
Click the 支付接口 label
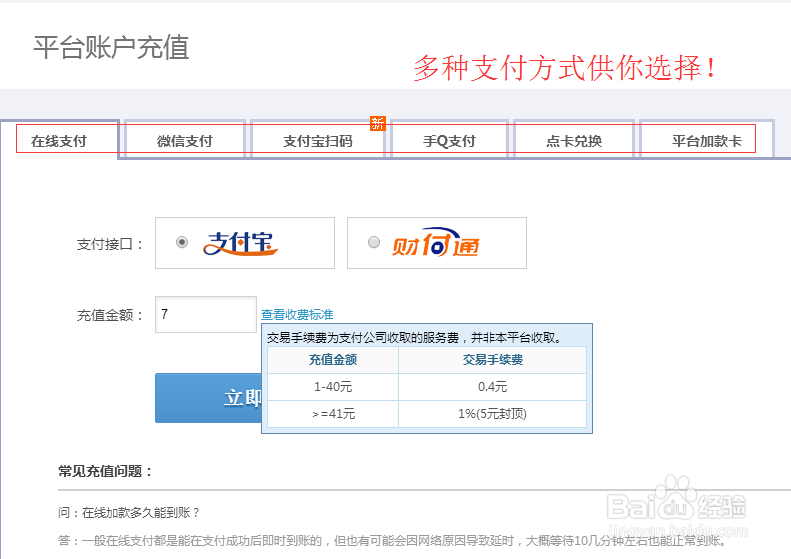tap(110, 244)
